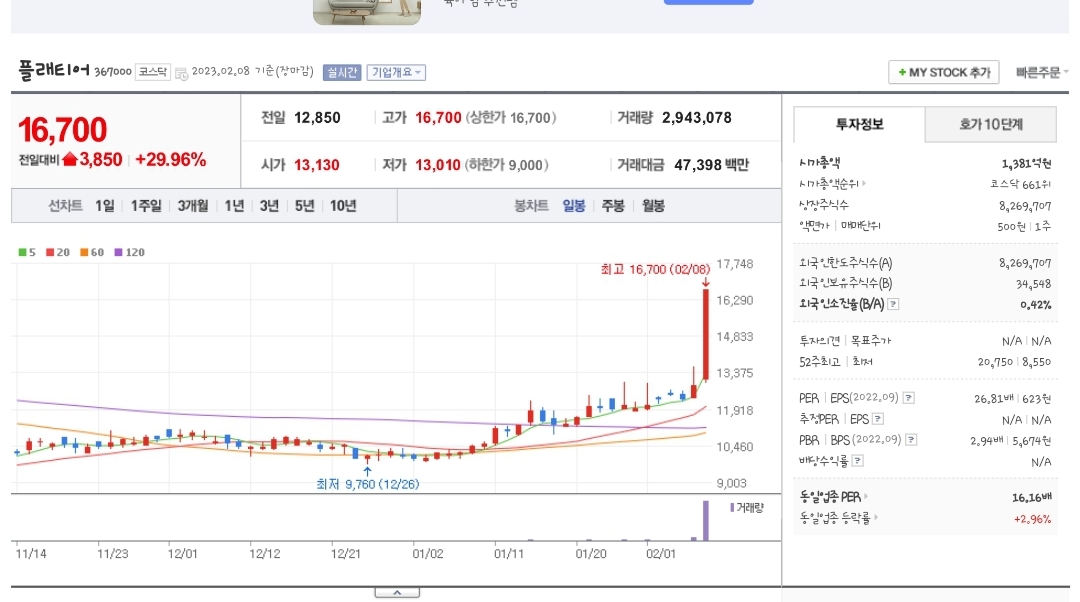Select the 5년 line chart period

pyautogui.click(x=304, y=205)
